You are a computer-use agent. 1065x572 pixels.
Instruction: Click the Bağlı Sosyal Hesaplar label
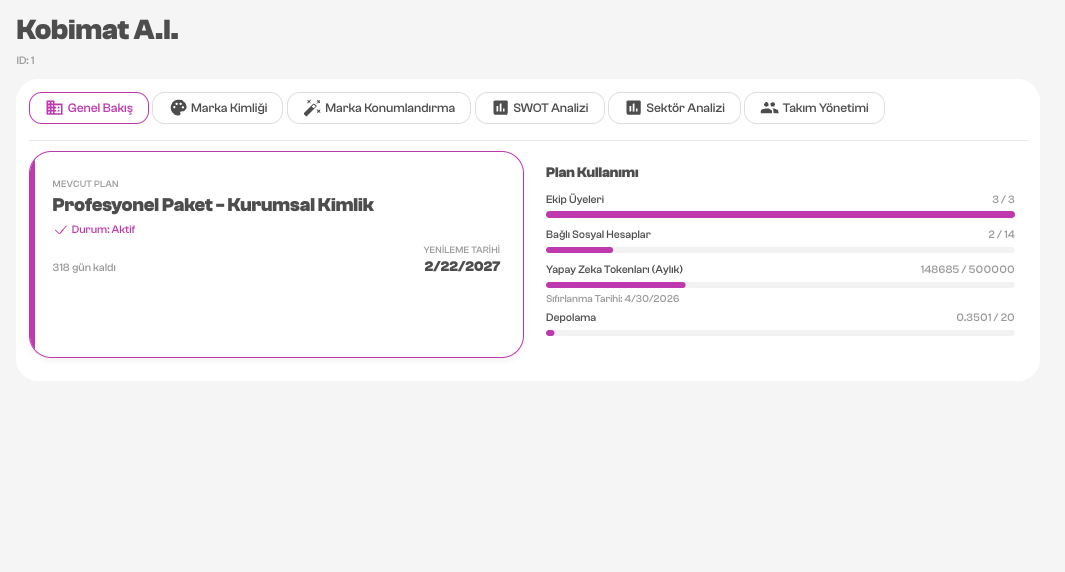point(598,234)
